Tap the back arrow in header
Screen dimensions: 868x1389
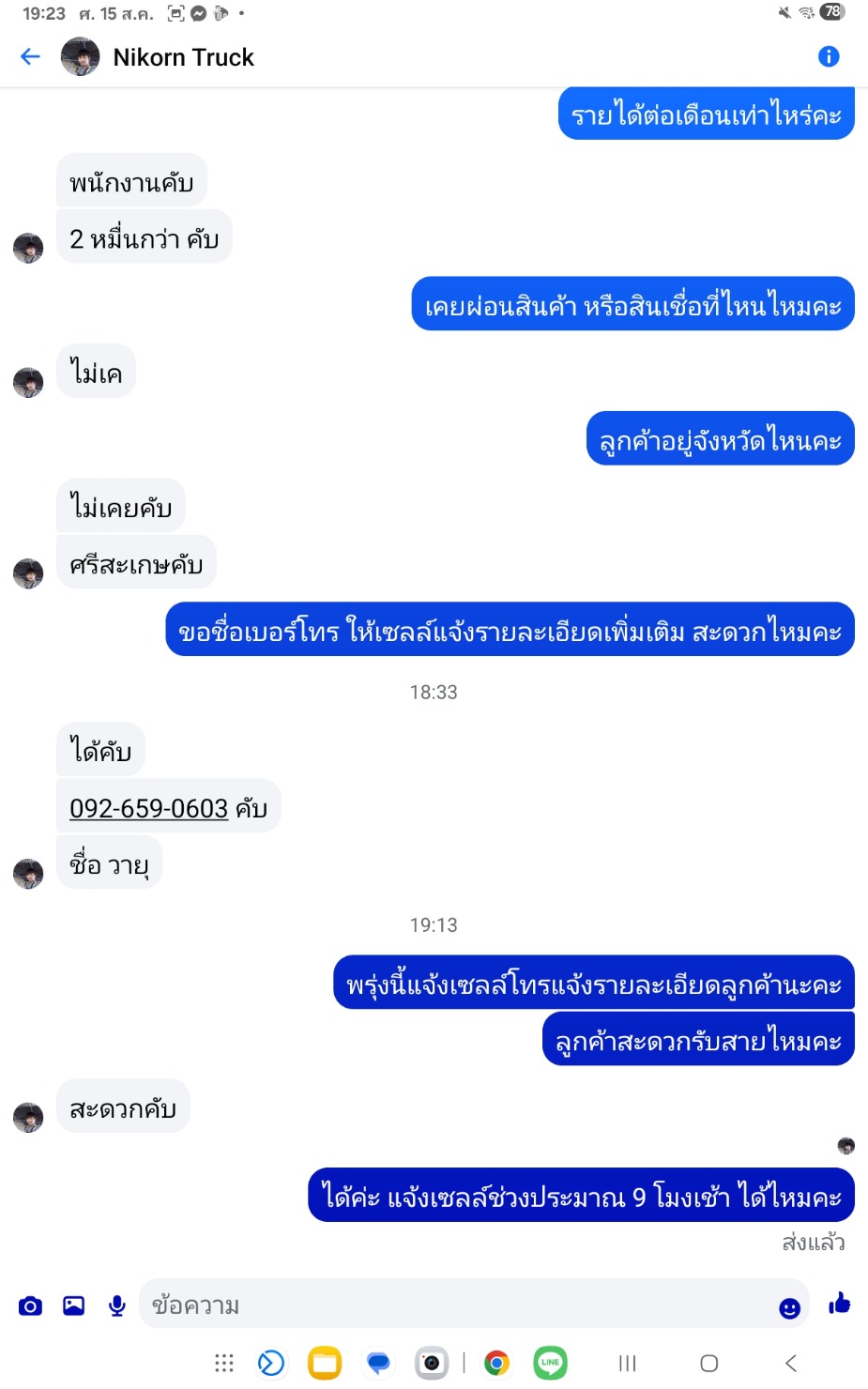coord(30,56)
